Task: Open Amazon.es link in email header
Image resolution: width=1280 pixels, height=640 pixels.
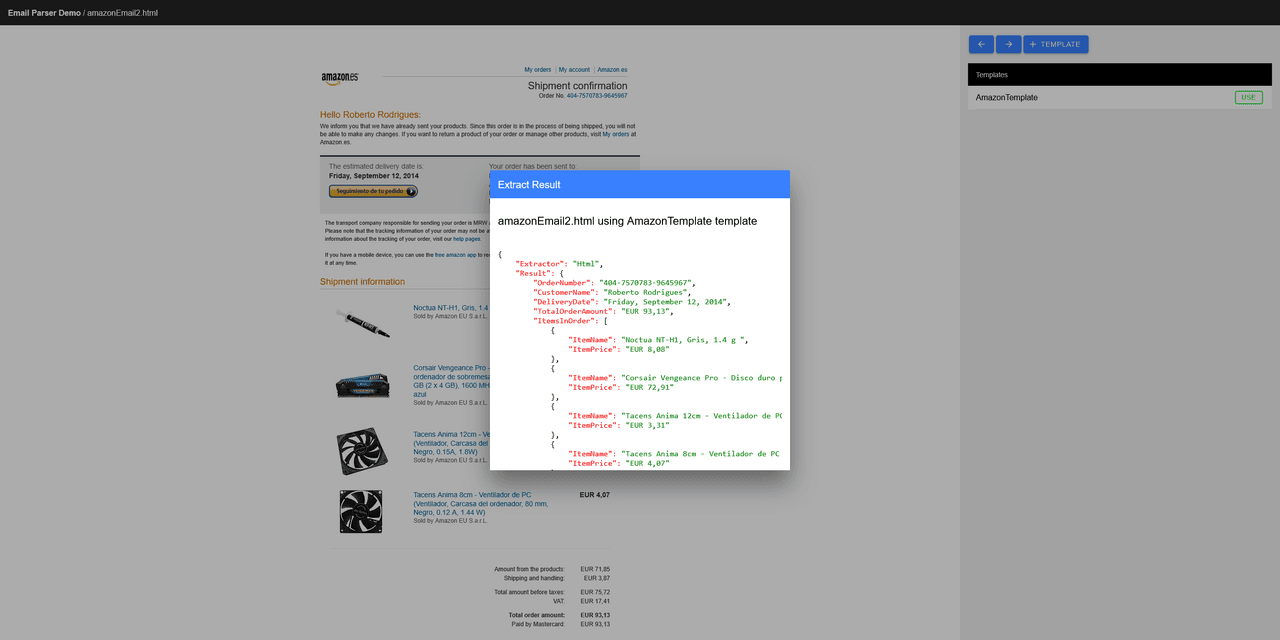Action: click(612, 70)
